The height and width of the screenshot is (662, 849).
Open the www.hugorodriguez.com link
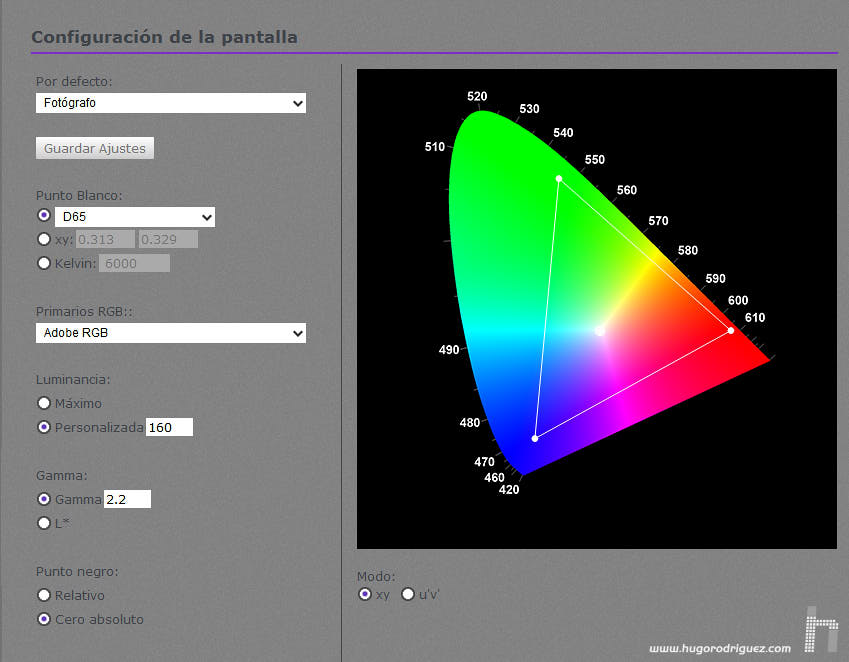(x=720, y=648)
